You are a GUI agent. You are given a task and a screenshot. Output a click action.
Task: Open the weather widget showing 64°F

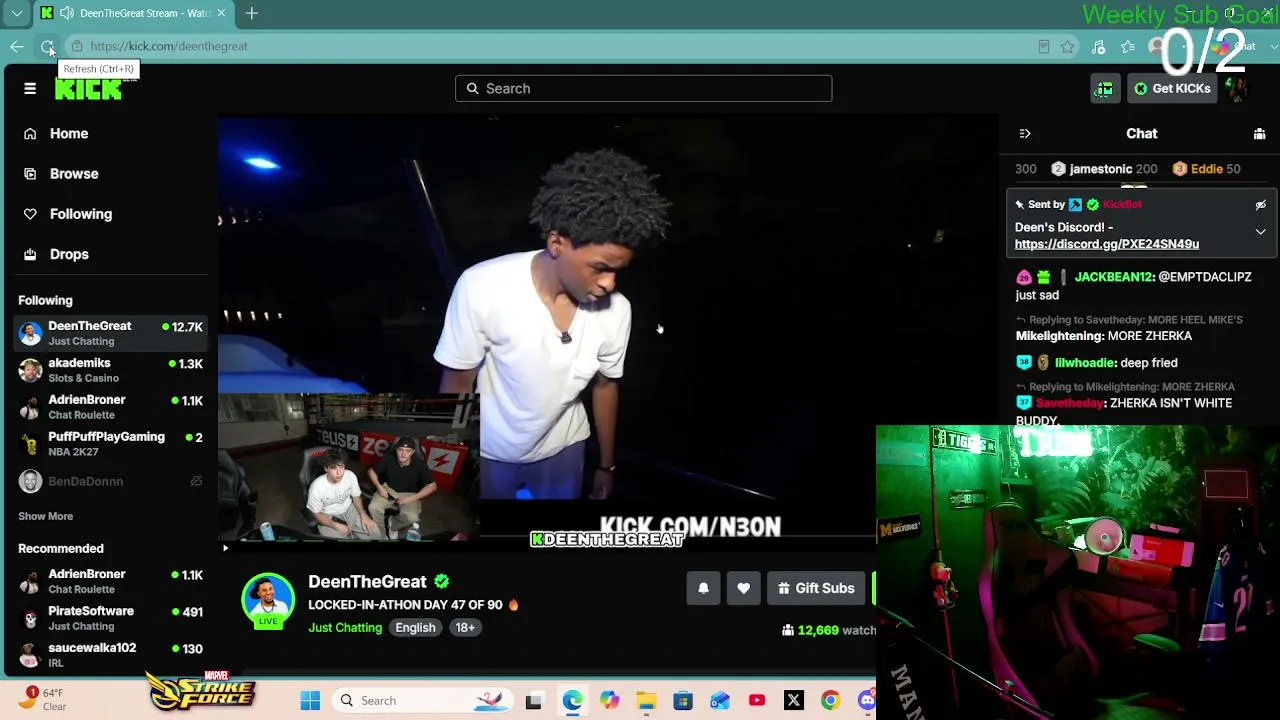point(44,699)
